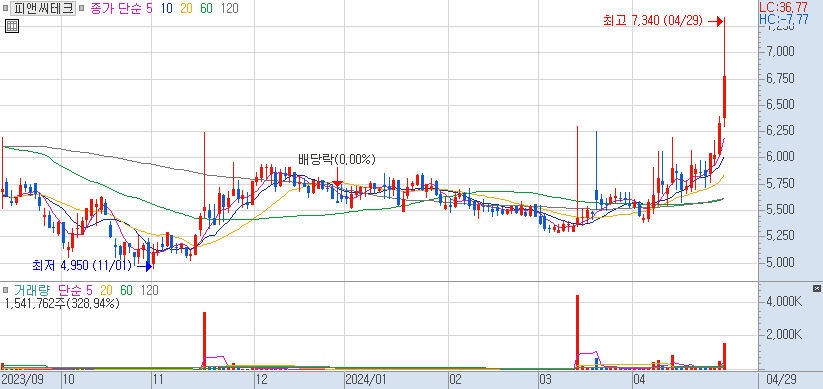Image resolution: width=823 pixels, height=389 pixels.
Task: Click the 12 month date axis label
Action: [262, 379]
